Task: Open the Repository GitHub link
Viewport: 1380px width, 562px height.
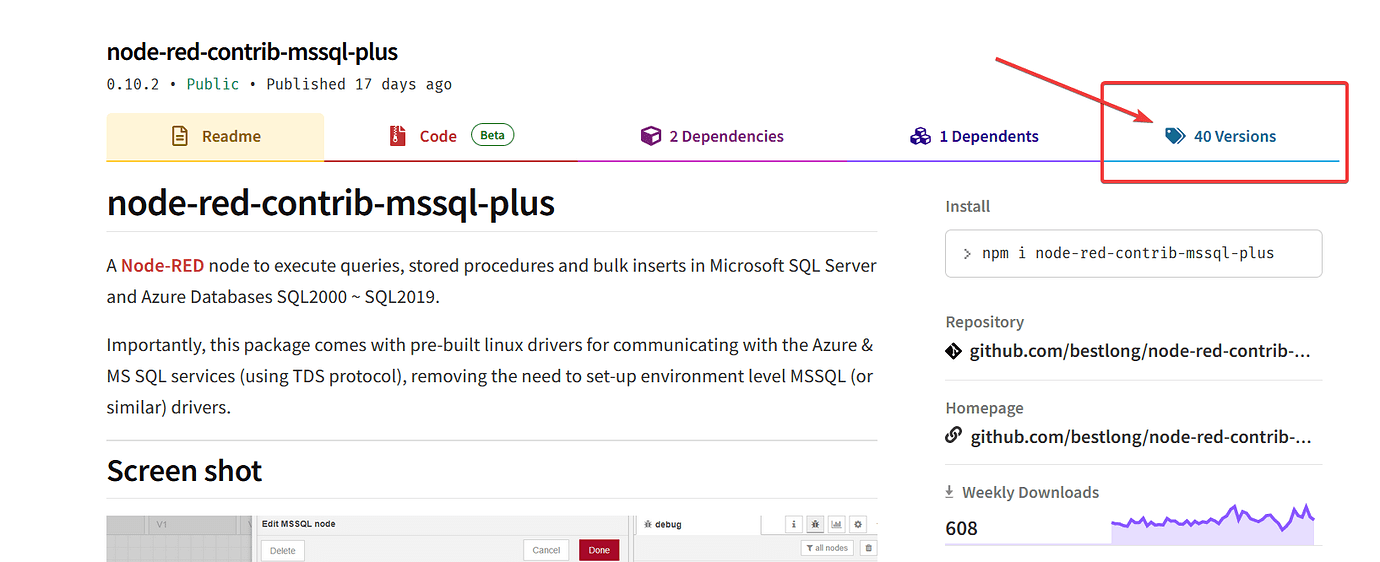Action: point(1140,351)
